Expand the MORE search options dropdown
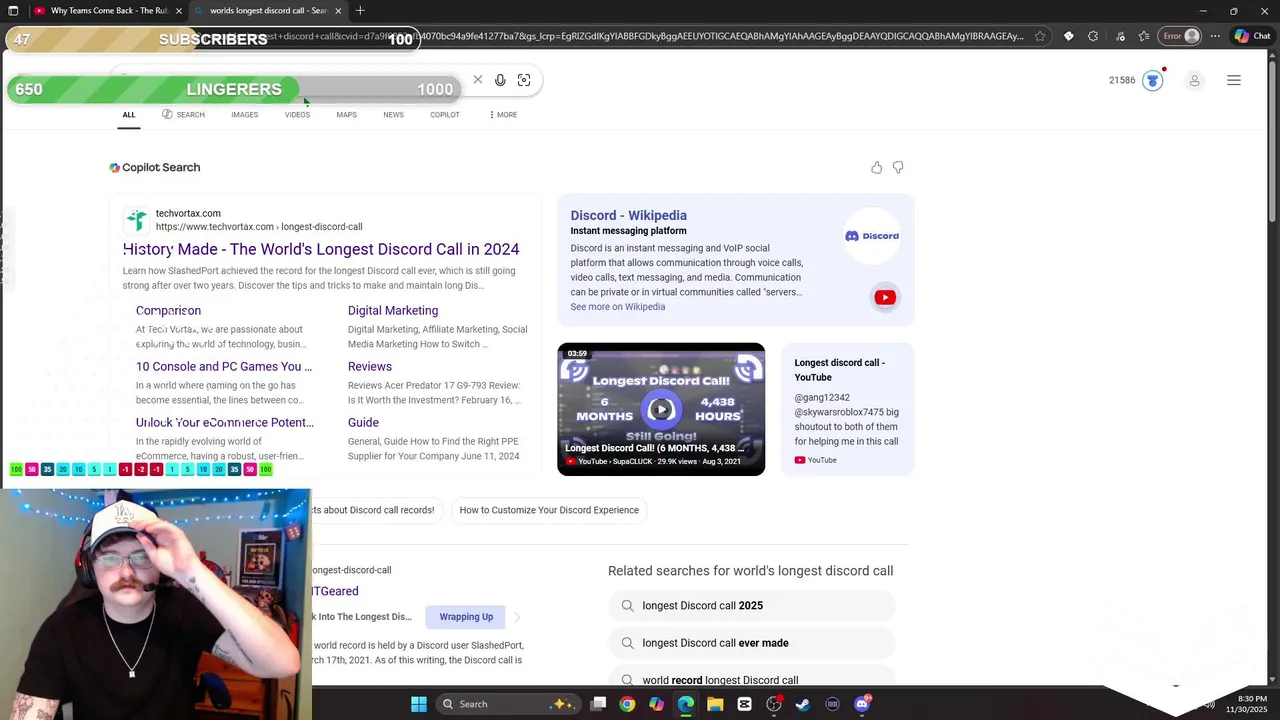The width and height of the screenshot is (1280, 720). 503,115
